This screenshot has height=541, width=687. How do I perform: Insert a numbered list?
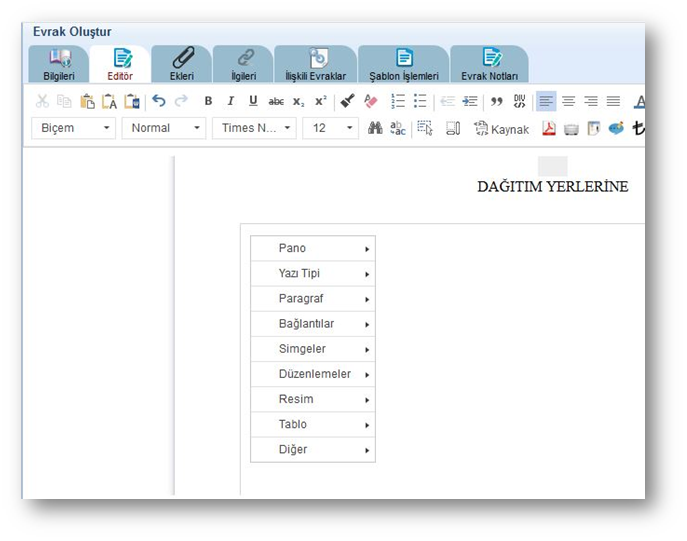tap(398, 101)
